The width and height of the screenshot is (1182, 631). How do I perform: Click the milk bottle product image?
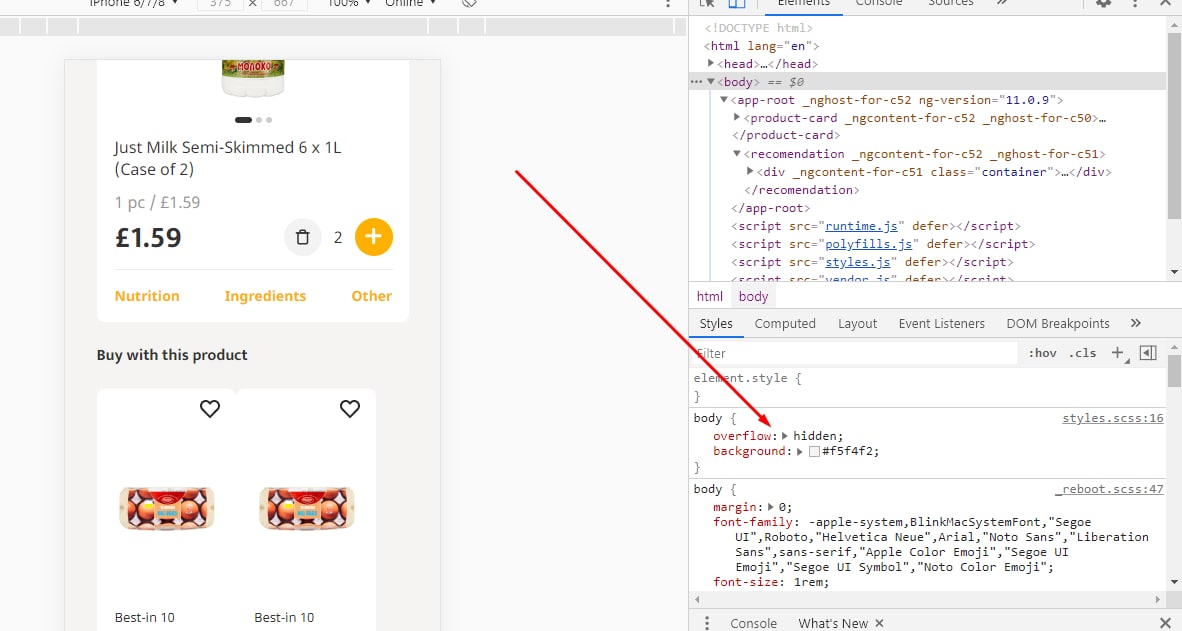253,78
